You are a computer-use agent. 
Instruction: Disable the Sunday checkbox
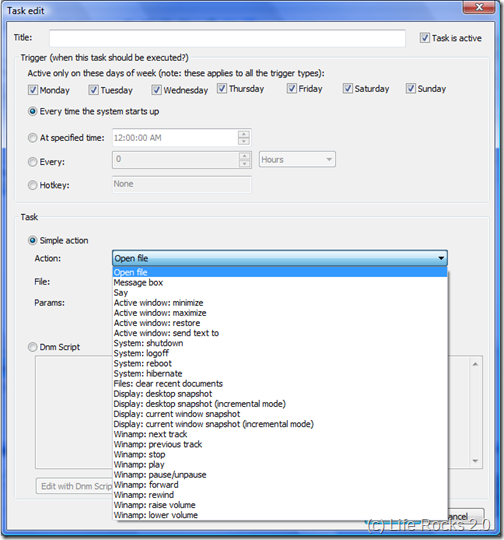coord(410,89)
